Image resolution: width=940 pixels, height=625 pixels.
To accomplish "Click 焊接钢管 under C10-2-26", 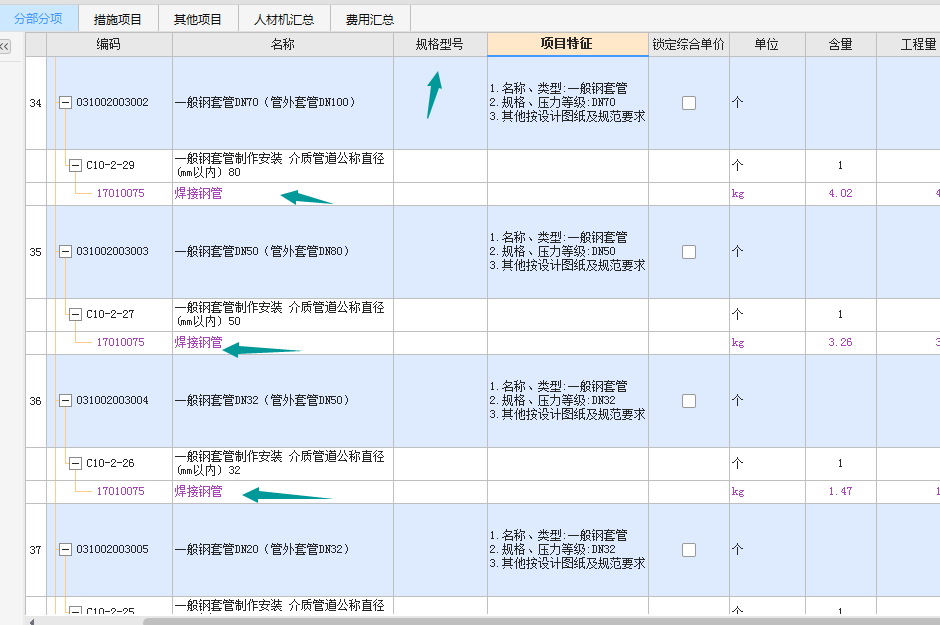I will tap(198, 491).
